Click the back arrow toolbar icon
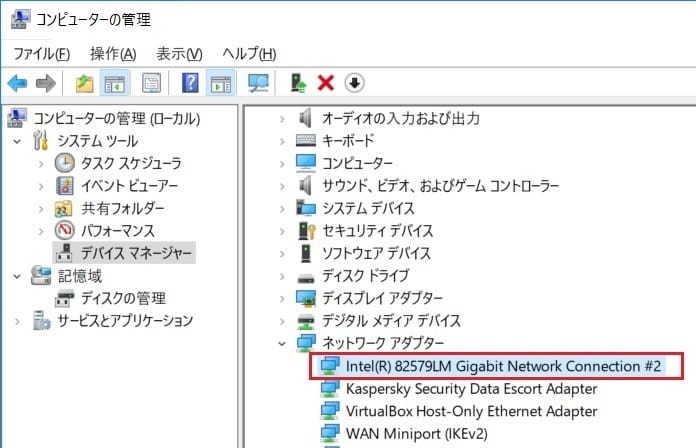Viewport: 696px width, 448px height. click(x=17, y=83)
